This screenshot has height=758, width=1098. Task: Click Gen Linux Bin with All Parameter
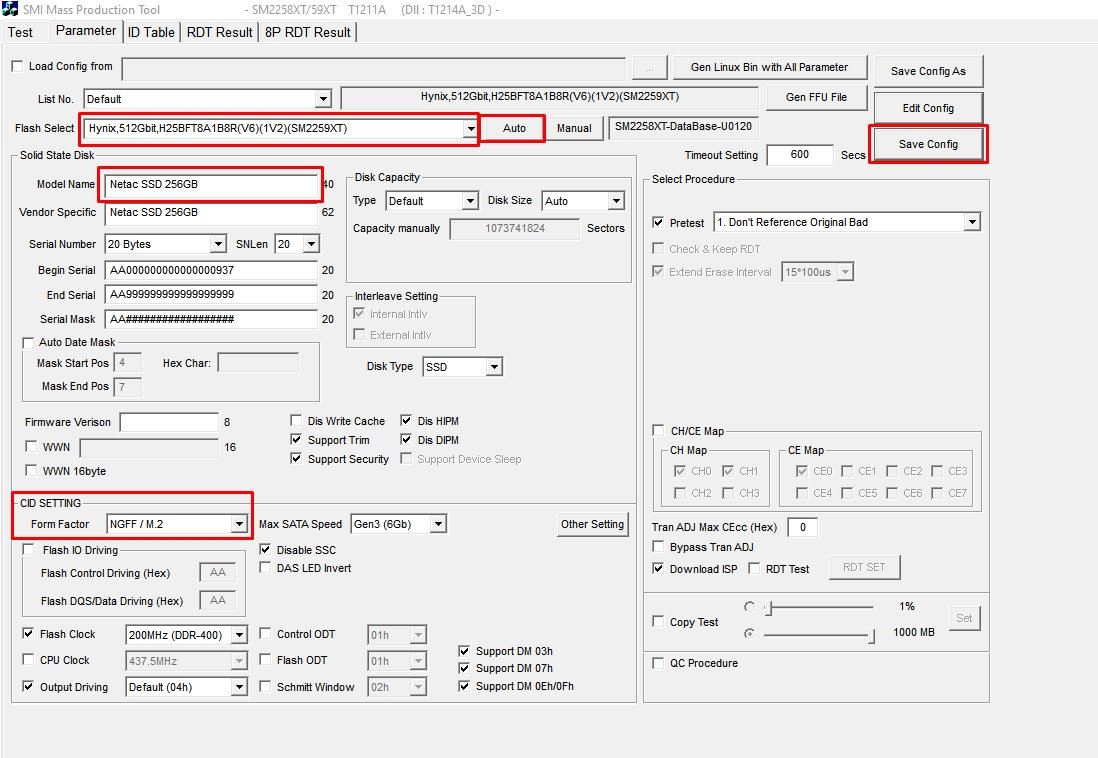pos(769,67)
